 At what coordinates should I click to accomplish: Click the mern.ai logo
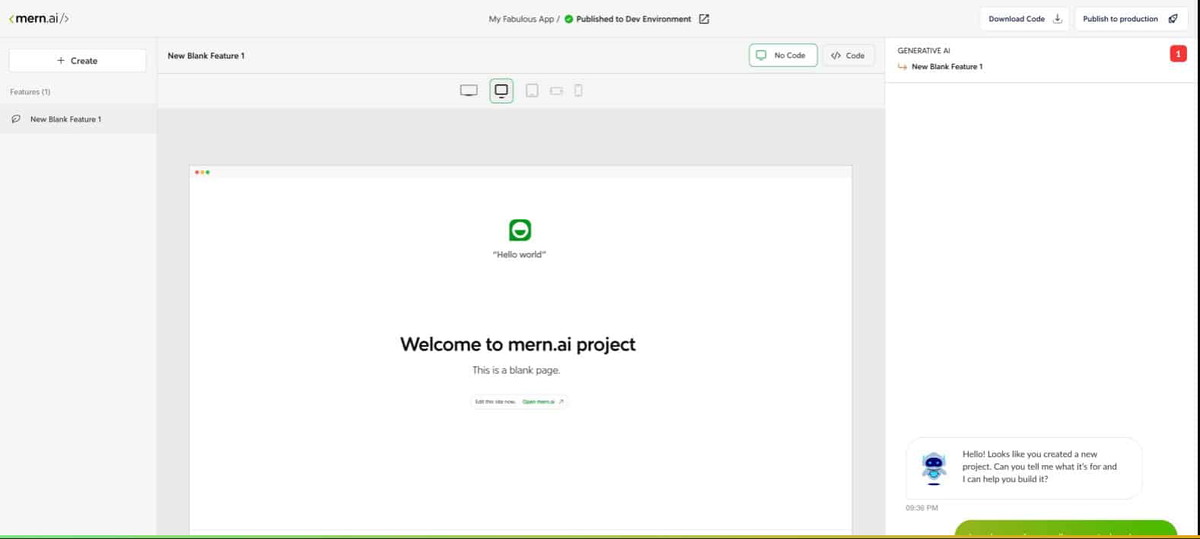39,18
